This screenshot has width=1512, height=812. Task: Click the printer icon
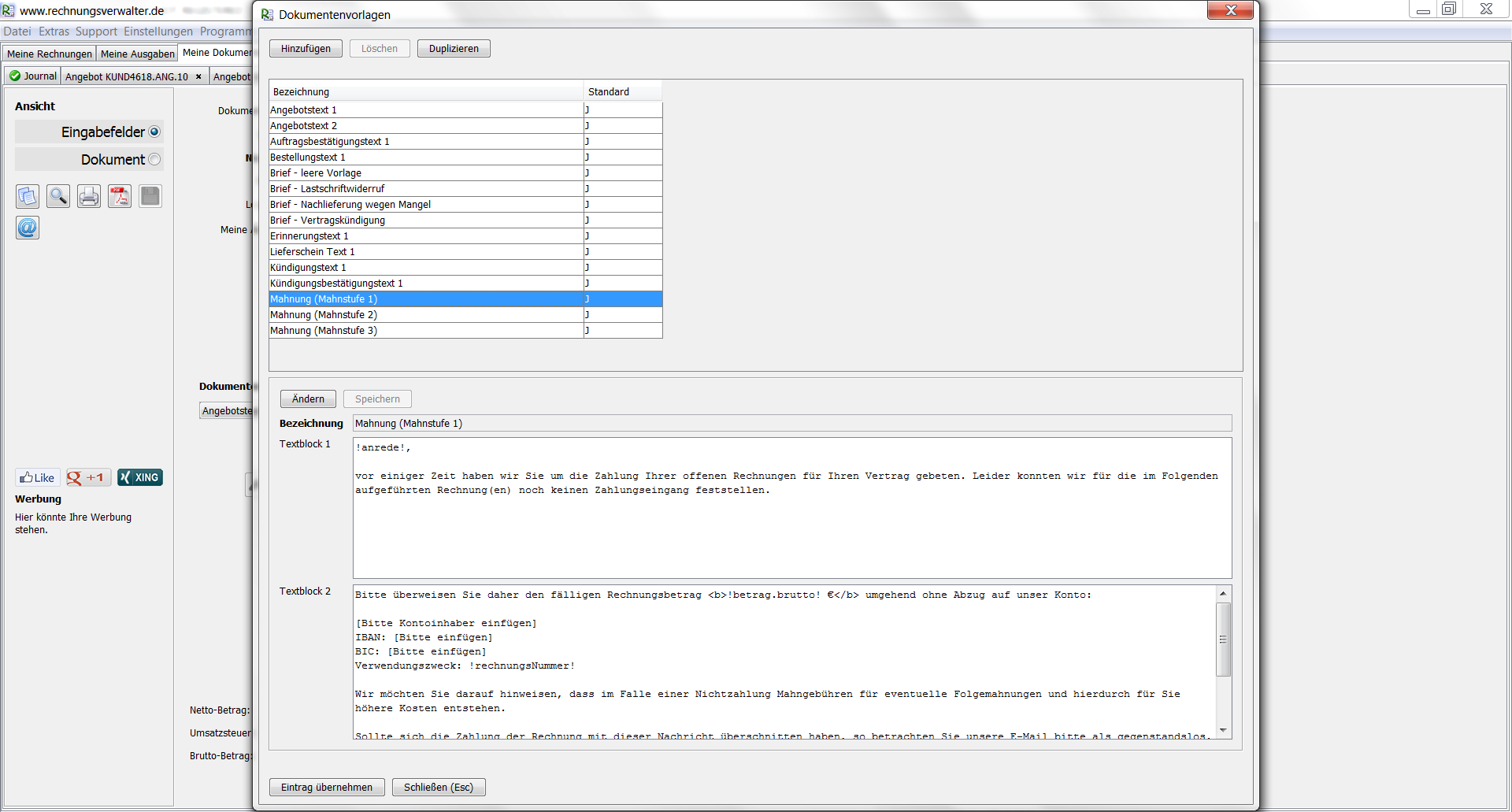[x=89, y=196]
